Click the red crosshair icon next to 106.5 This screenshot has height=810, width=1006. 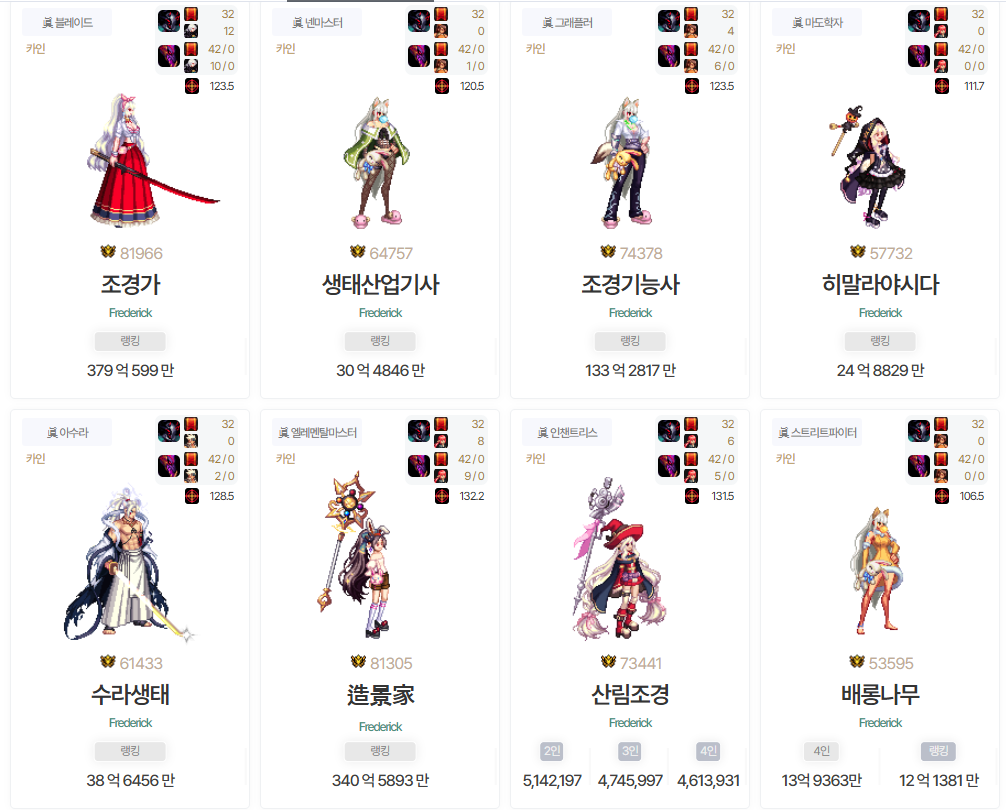(x=942, y=496)
